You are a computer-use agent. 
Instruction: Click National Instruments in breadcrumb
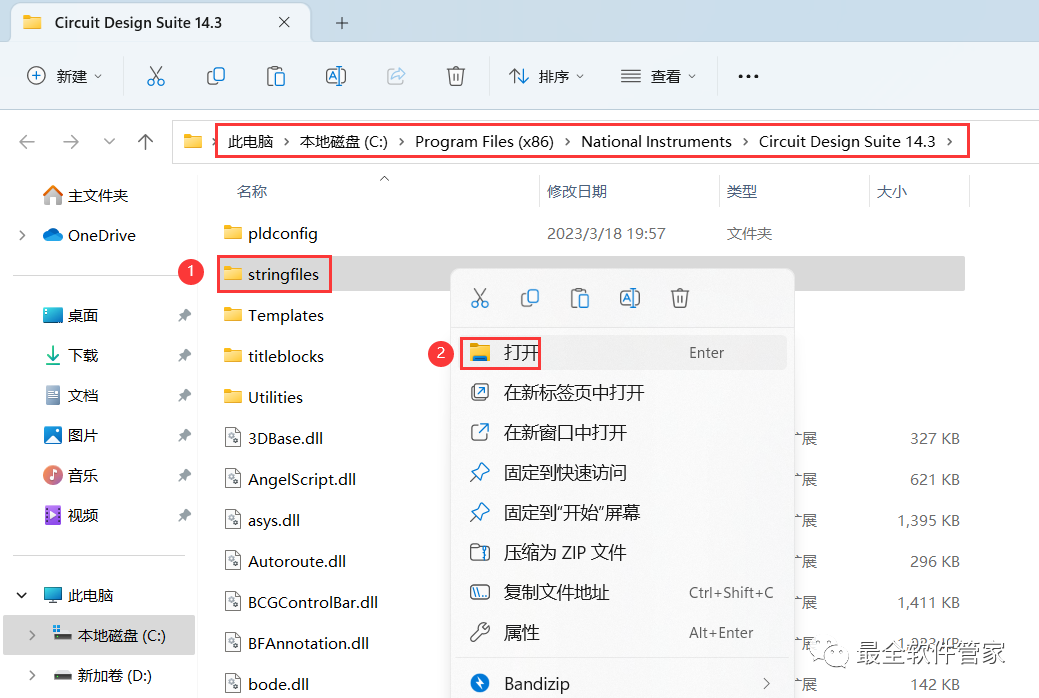656,141
